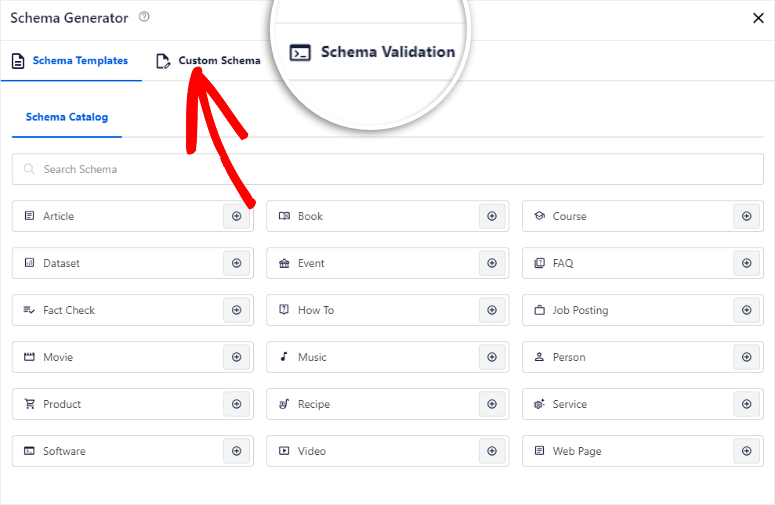Select the Schema Templates tab
The height and width of the screenshot is (505, 775).
70,61
